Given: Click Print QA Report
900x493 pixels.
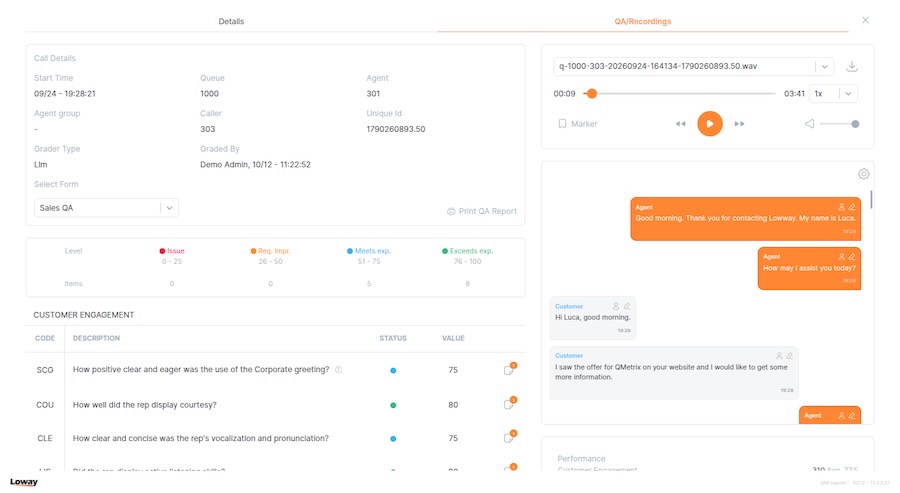Looking at the screenshot, I should pos(482,211).
